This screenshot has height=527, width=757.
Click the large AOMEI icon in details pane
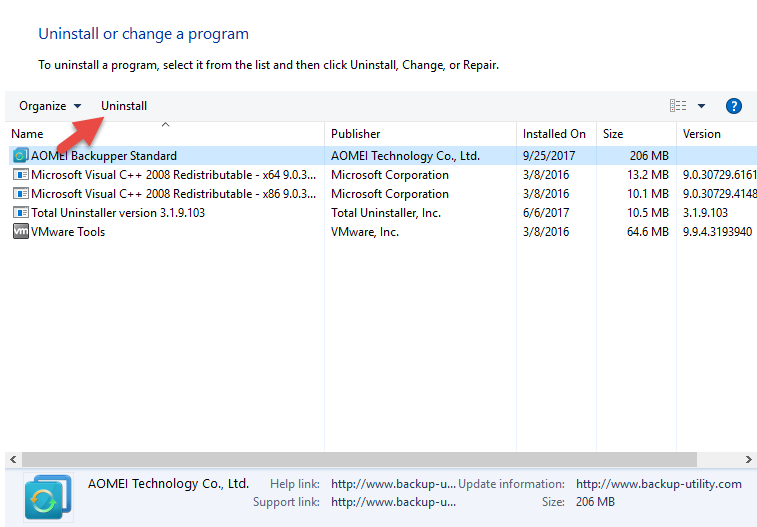pos(48,497)
